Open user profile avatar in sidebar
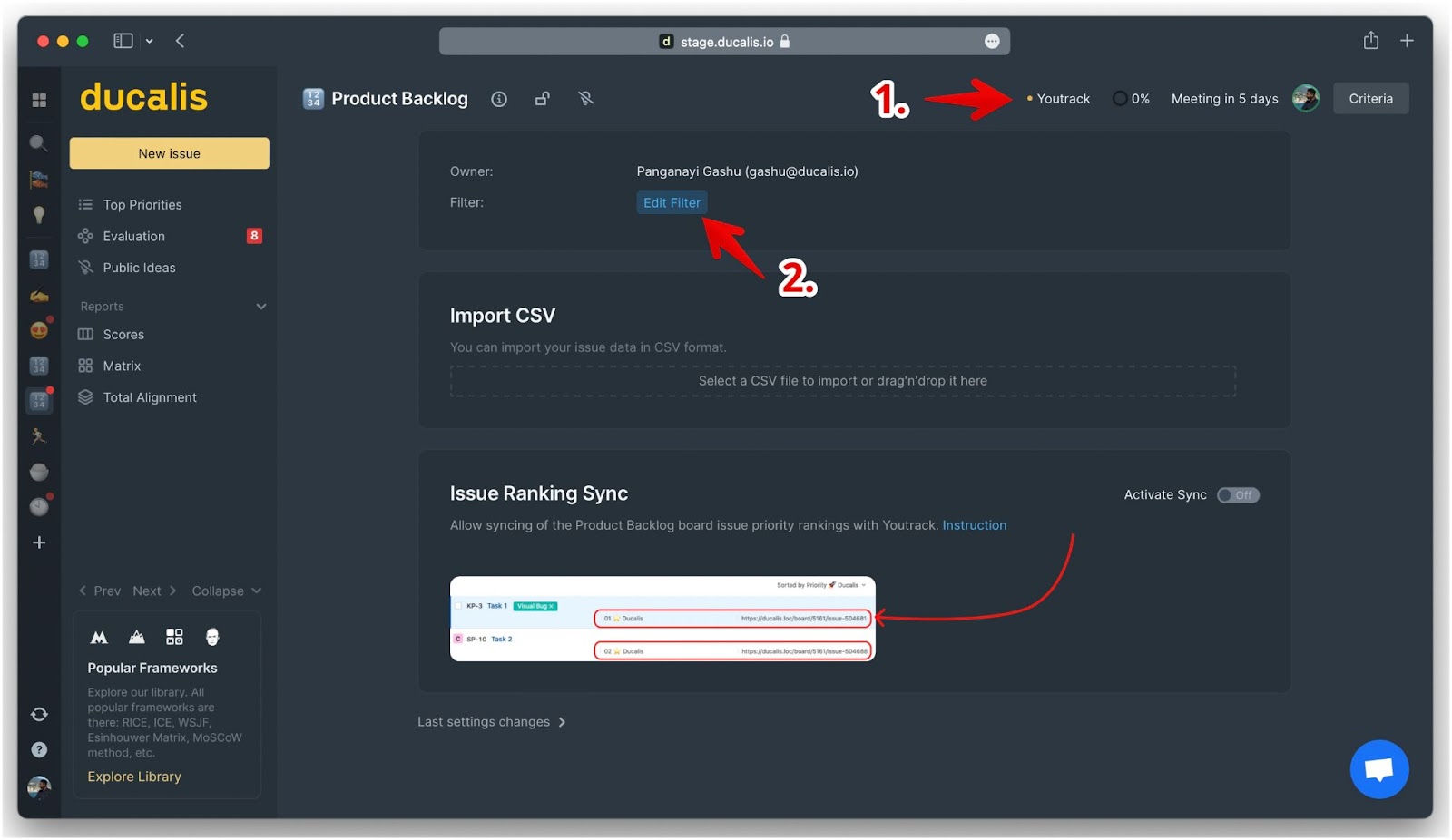1452x840 pixels. pyautogui.click(x=39, y=786)
